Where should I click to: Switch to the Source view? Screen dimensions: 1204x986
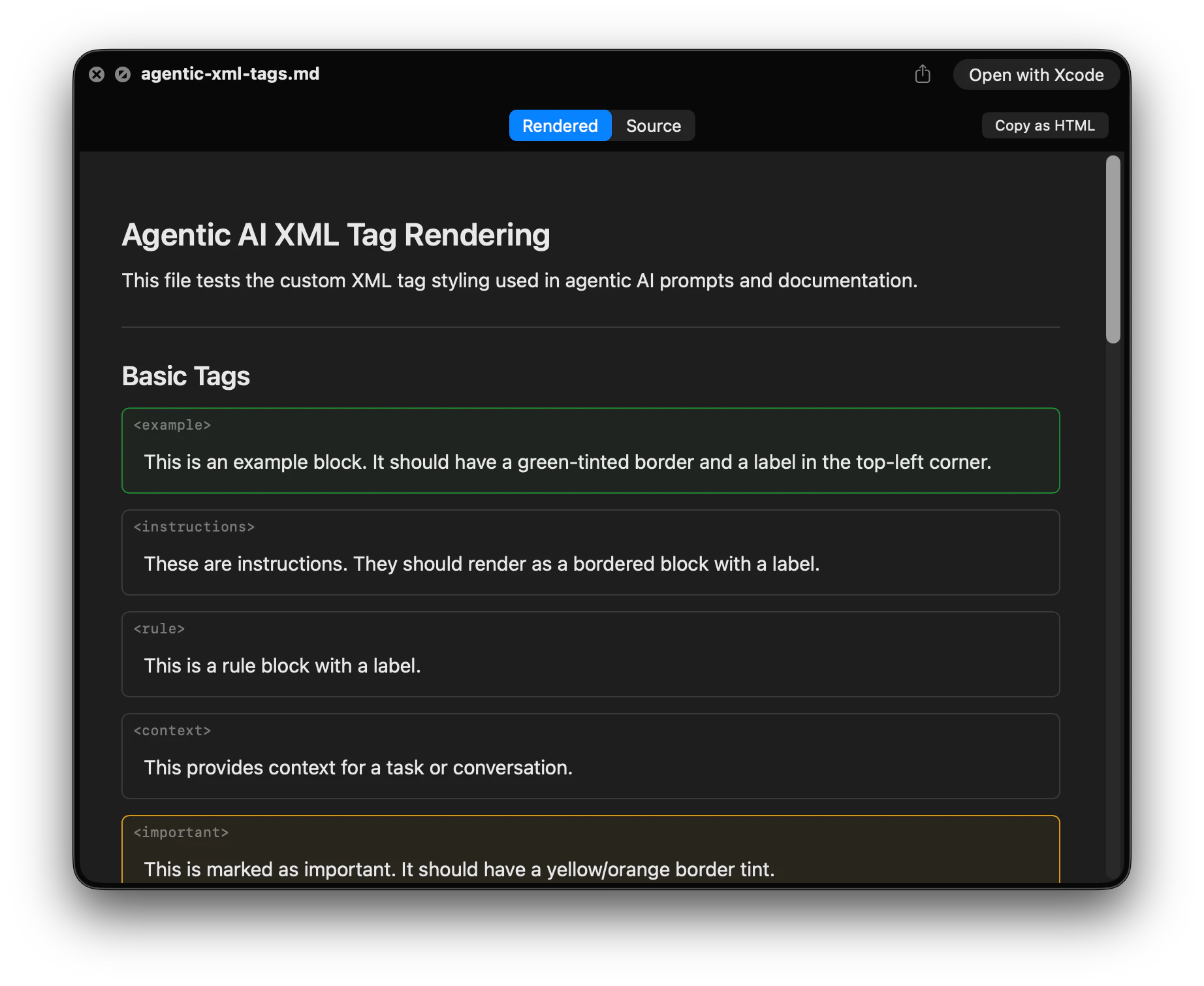click(x=652, y=125)
